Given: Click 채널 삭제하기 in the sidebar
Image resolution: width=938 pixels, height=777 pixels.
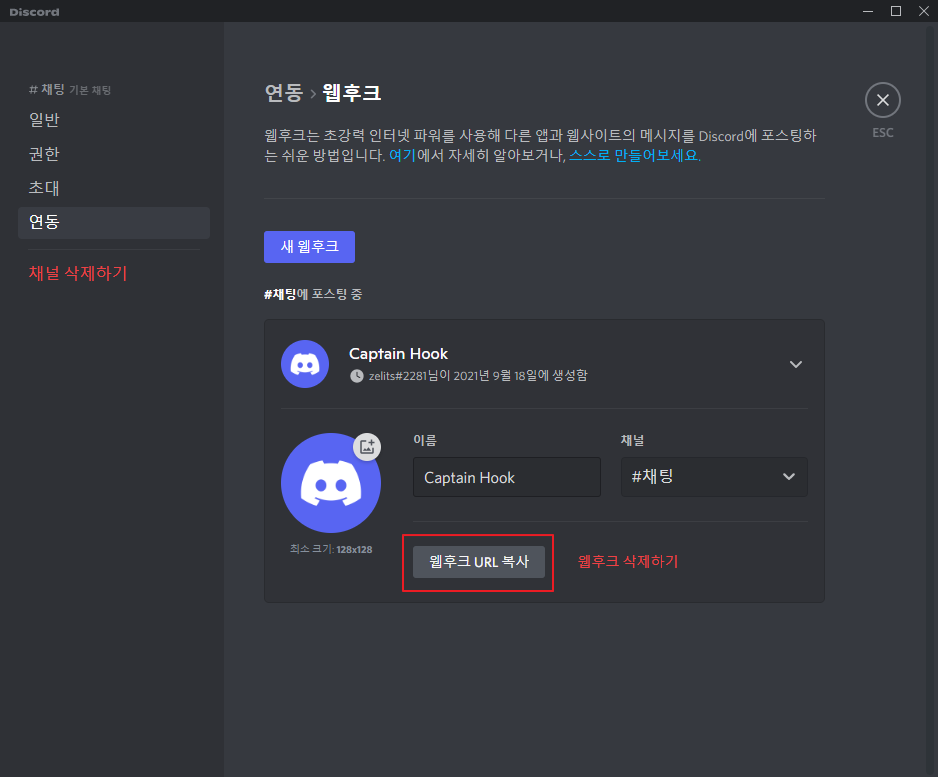Looking at the screenshot, I should 78,273.
